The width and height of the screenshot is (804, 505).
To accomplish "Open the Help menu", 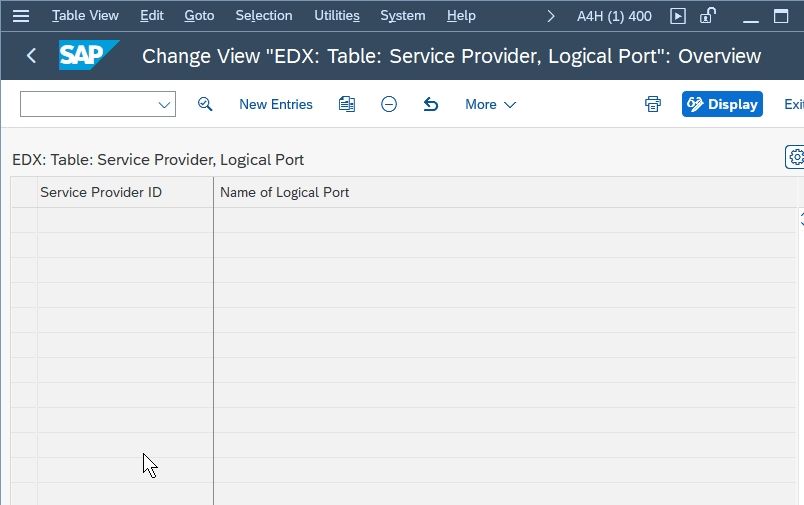I will coord(461,16).
